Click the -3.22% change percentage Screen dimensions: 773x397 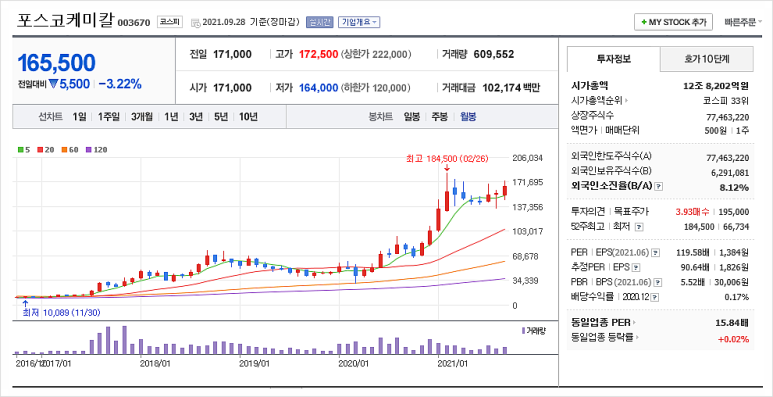click(x=120, y=84)
